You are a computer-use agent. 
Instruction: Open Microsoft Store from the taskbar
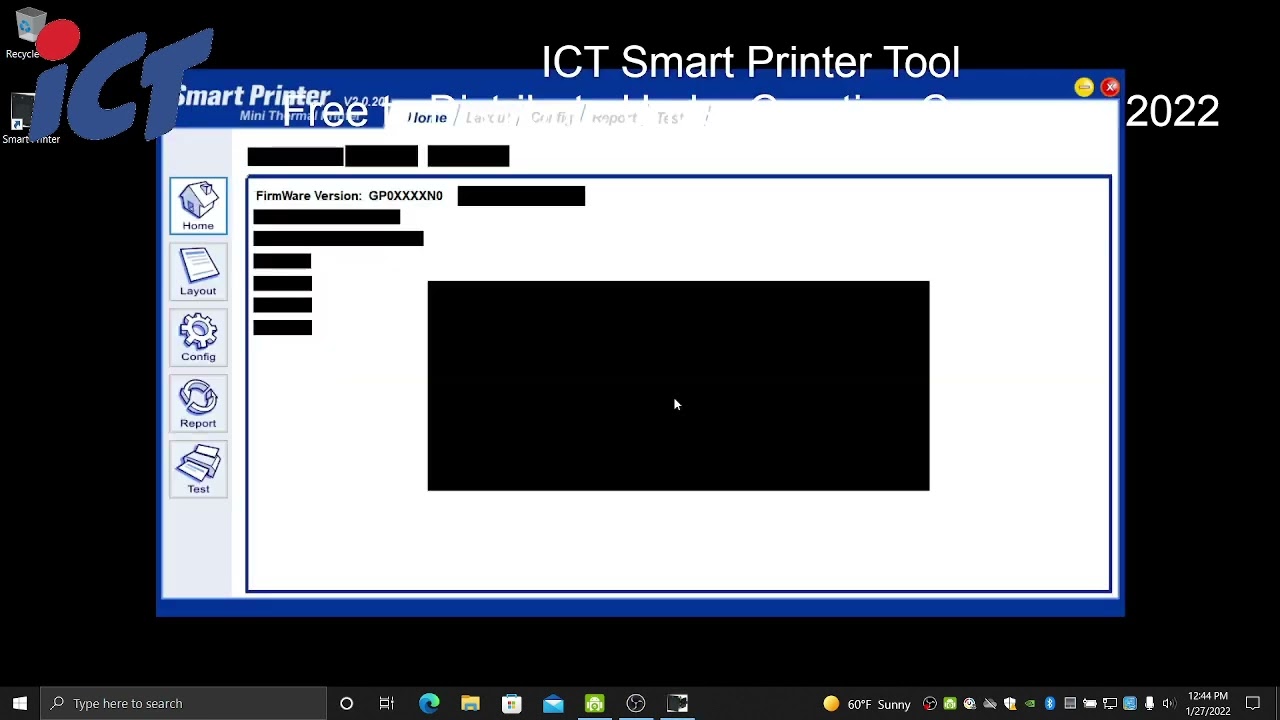point(511,703)
